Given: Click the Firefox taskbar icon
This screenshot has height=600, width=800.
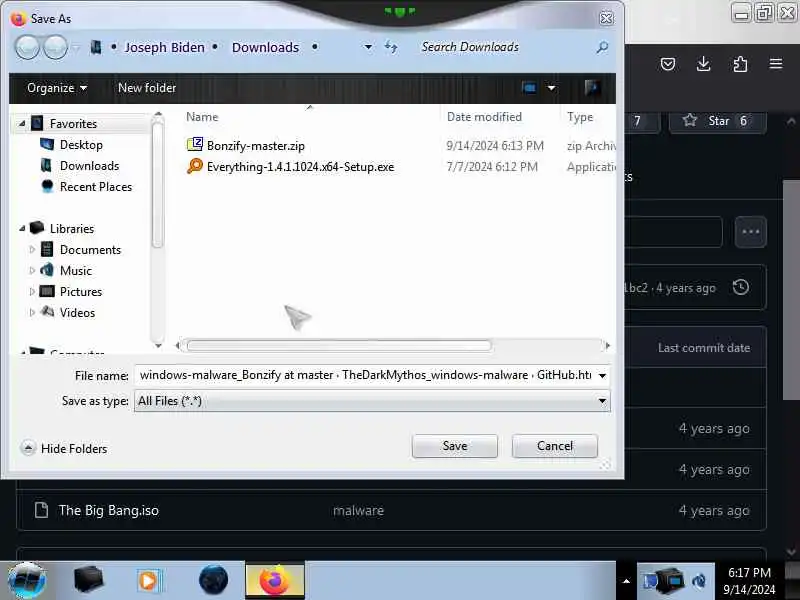Looking at the screenshot, I should [x=274, y=581].
